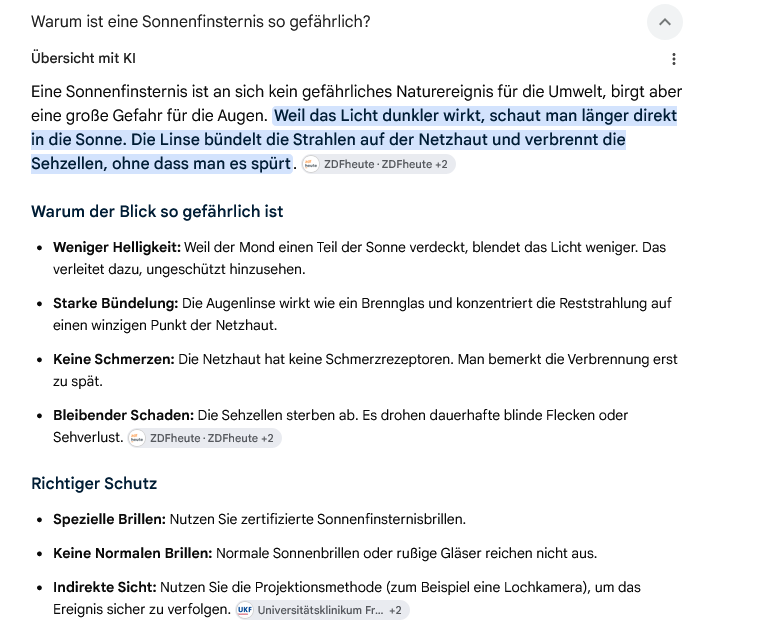Click the 'Bleibender Schaden:' bullet label
Screen dimensions: 775x637
[124, 415]
